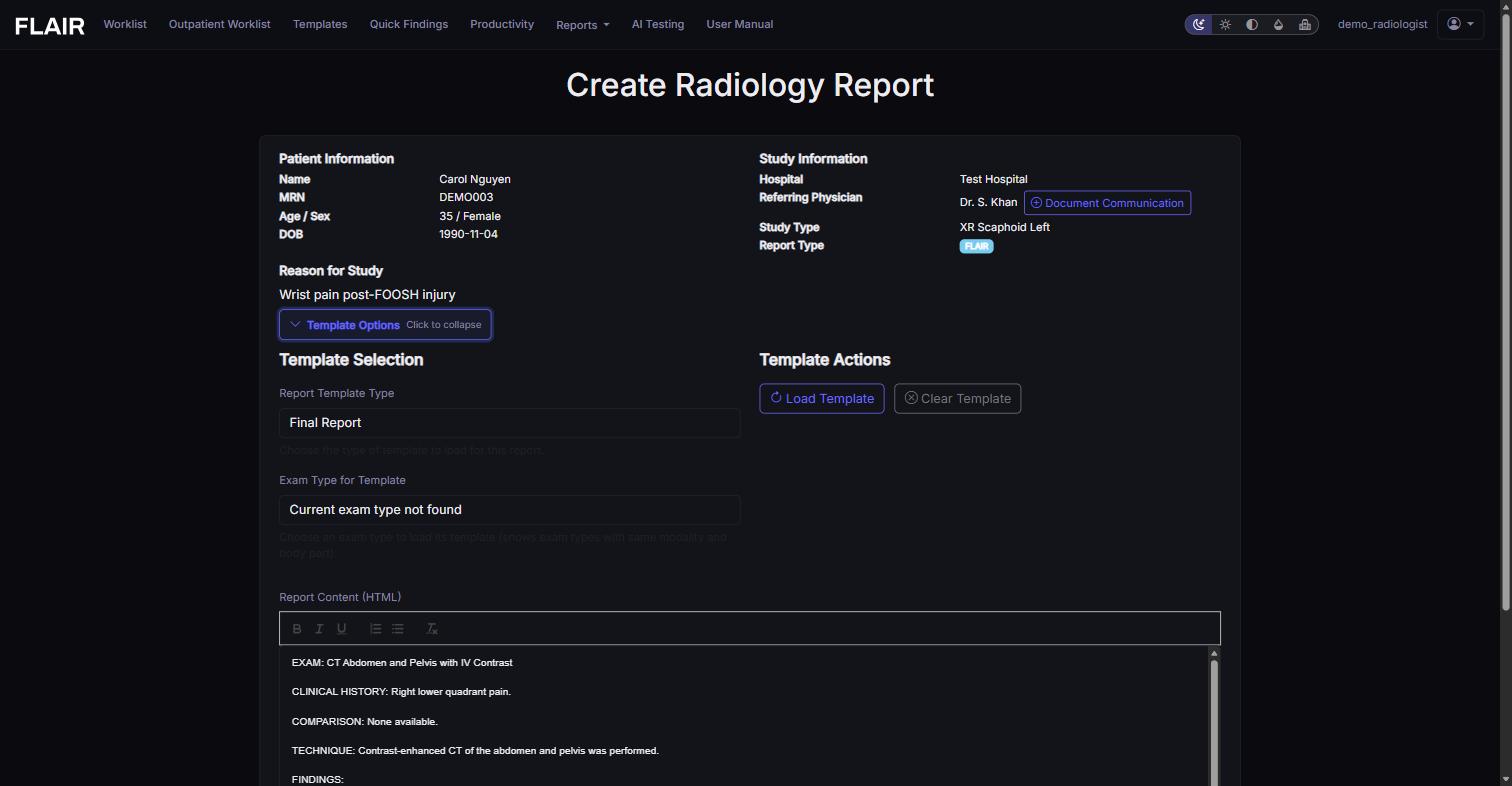The height and width of the screenshot is (786, 1512).
Task: Select the moon dark theme icon
Action: tap(1199, 24)
